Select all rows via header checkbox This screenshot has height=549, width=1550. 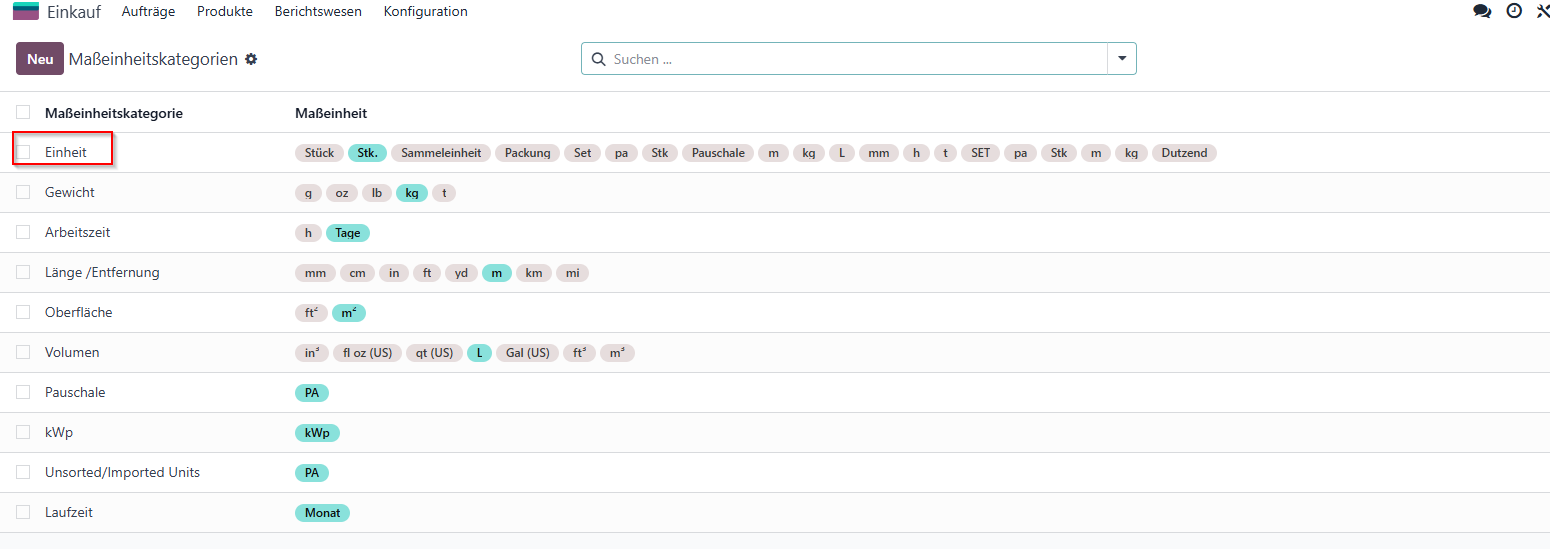pos(23,112)
